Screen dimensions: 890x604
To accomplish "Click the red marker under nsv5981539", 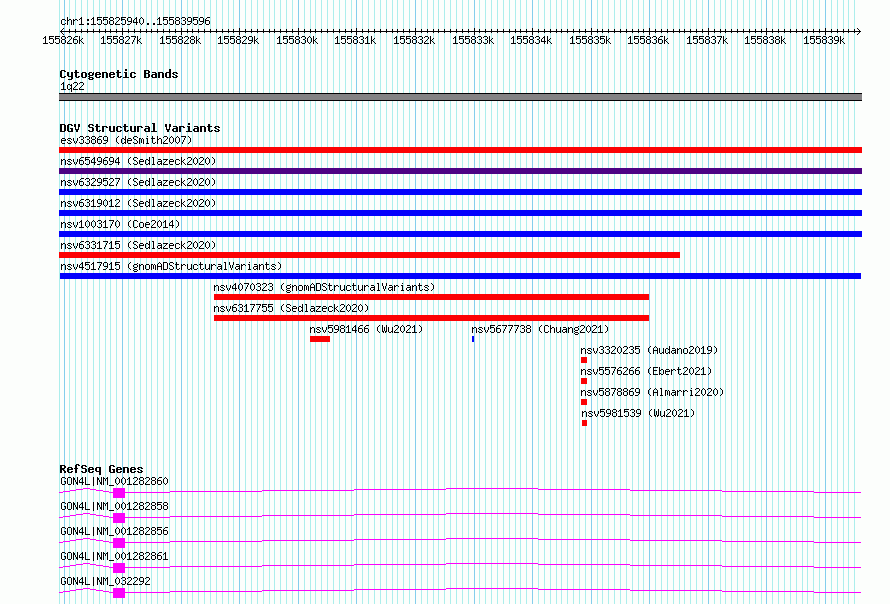I will [585, 423].
